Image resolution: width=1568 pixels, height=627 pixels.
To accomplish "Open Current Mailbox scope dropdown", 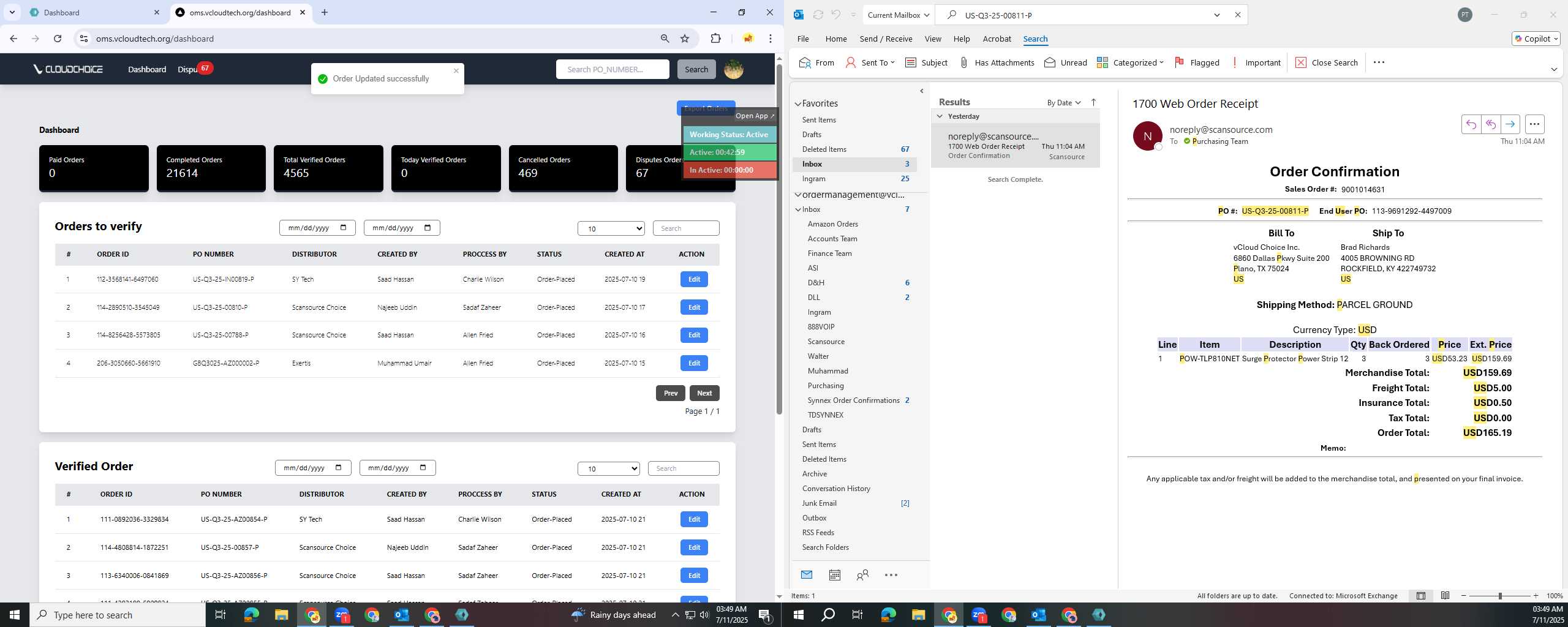I will 899,15.
